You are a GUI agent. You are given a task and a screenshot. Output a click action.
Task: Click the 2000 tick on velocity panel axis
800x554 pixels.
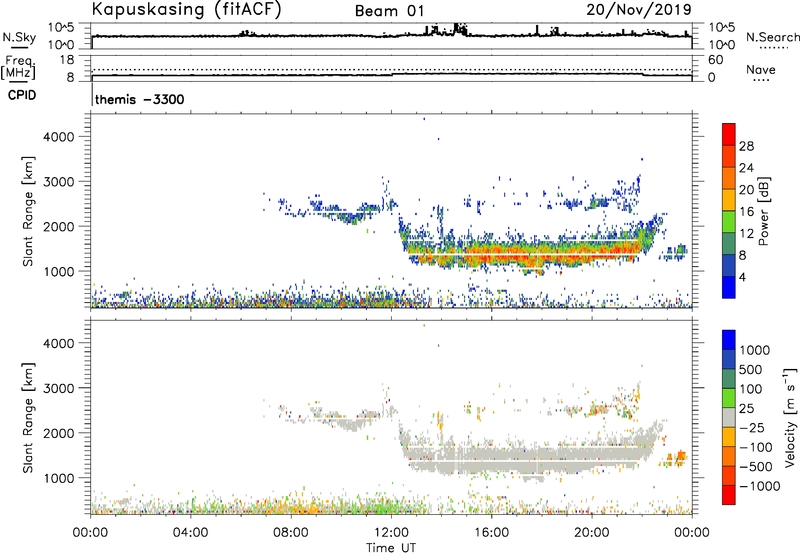pyautogui.click(x=59, y=433)
